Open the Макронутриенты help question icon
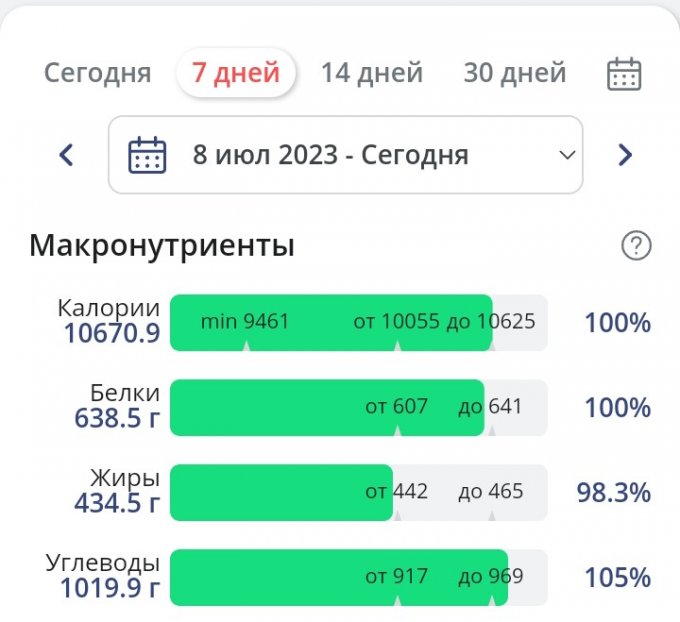Screen dimensions: 680x622 pos(636,245)
